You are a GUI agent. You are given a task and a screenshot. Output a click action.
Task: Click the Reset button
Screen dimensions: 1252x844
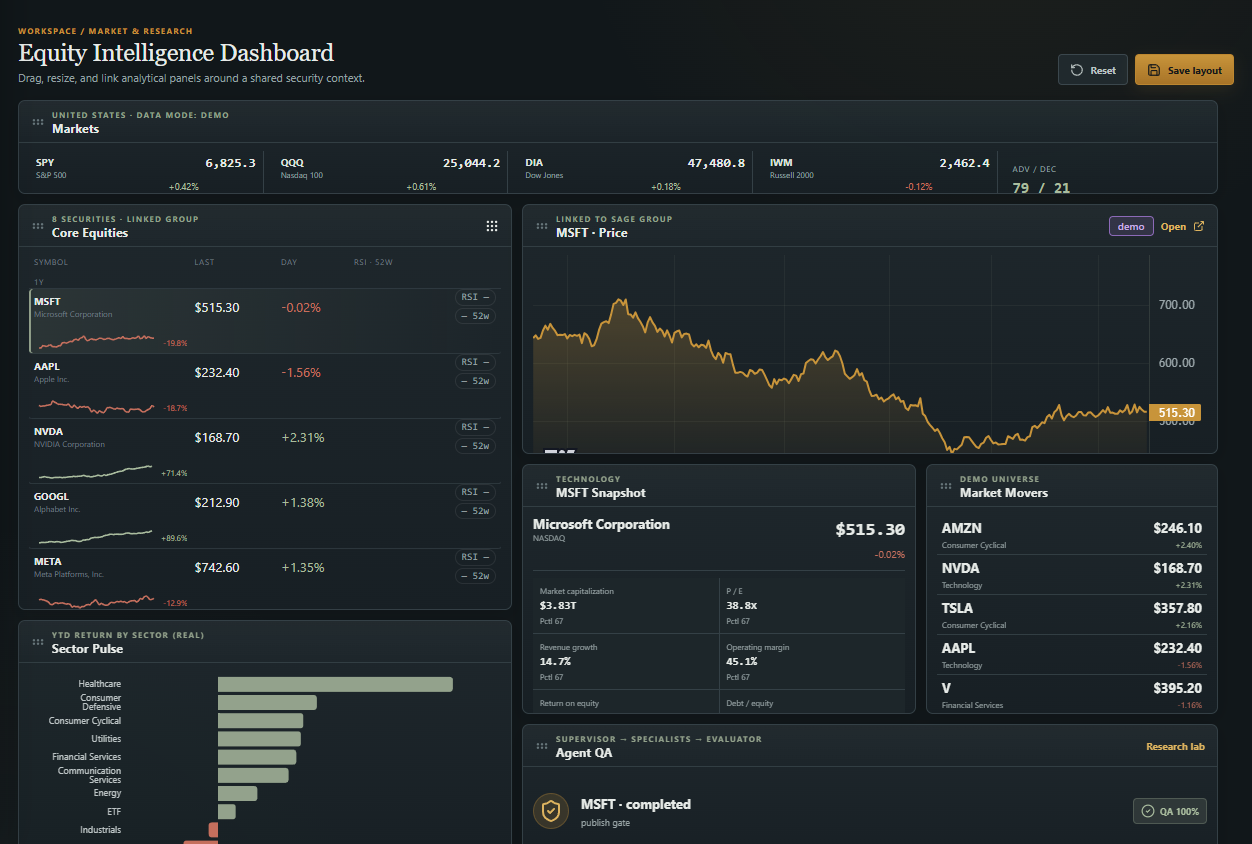click(x=1093, y=70)
